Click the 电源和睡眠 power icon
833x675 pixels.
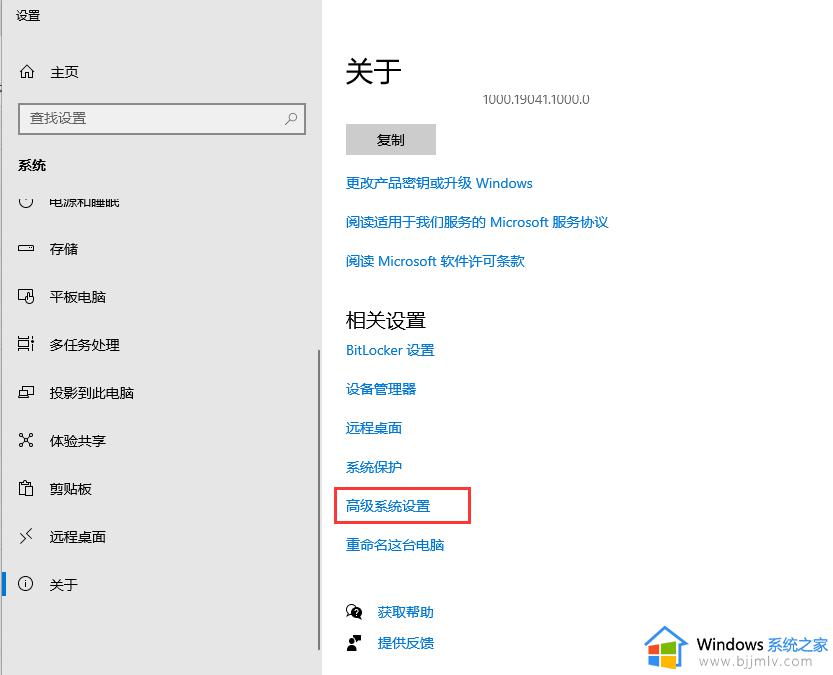coord(26,202)
